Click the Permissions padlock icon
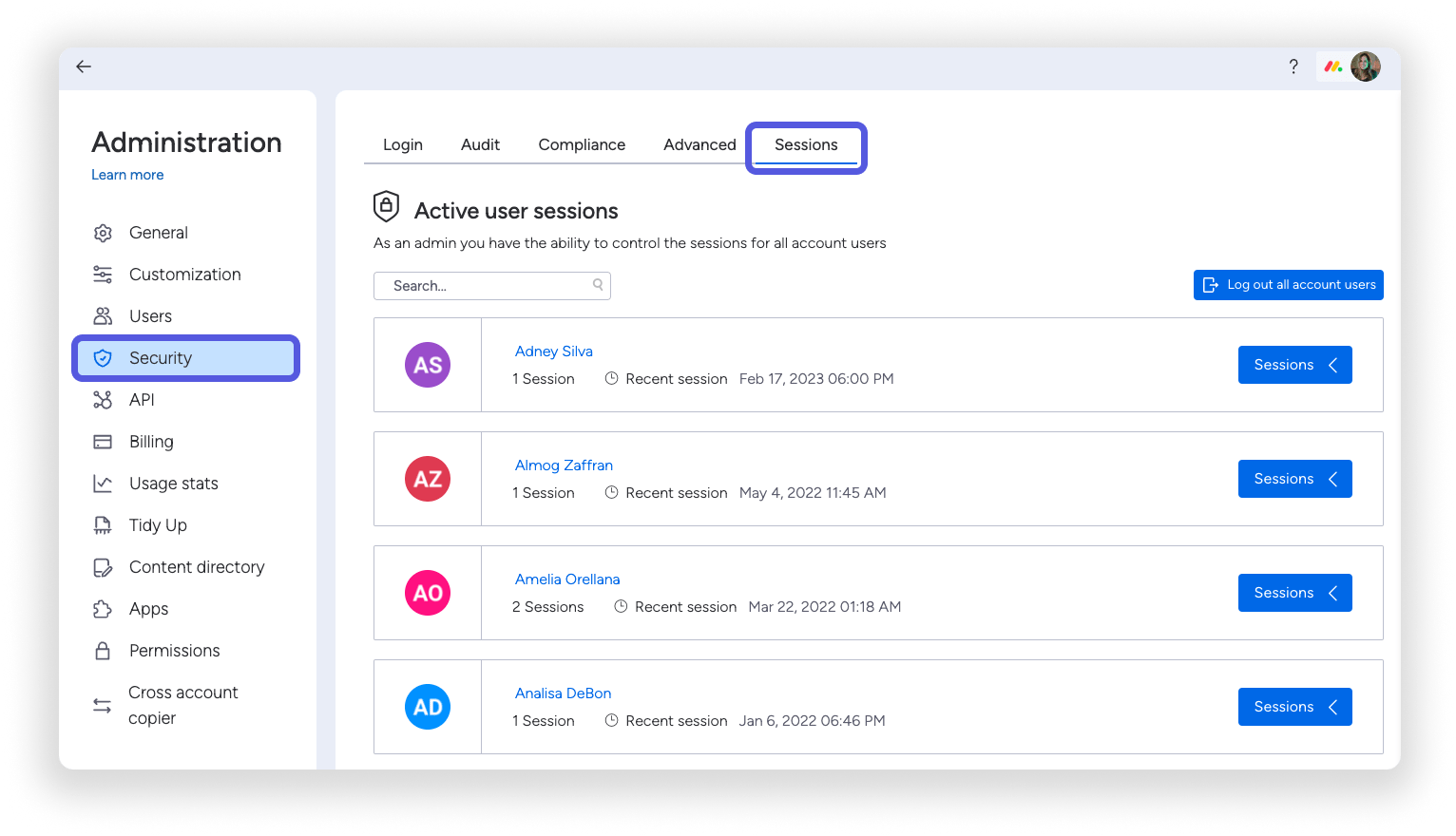This screenshot has width=1456, height=836. [104, 650]
